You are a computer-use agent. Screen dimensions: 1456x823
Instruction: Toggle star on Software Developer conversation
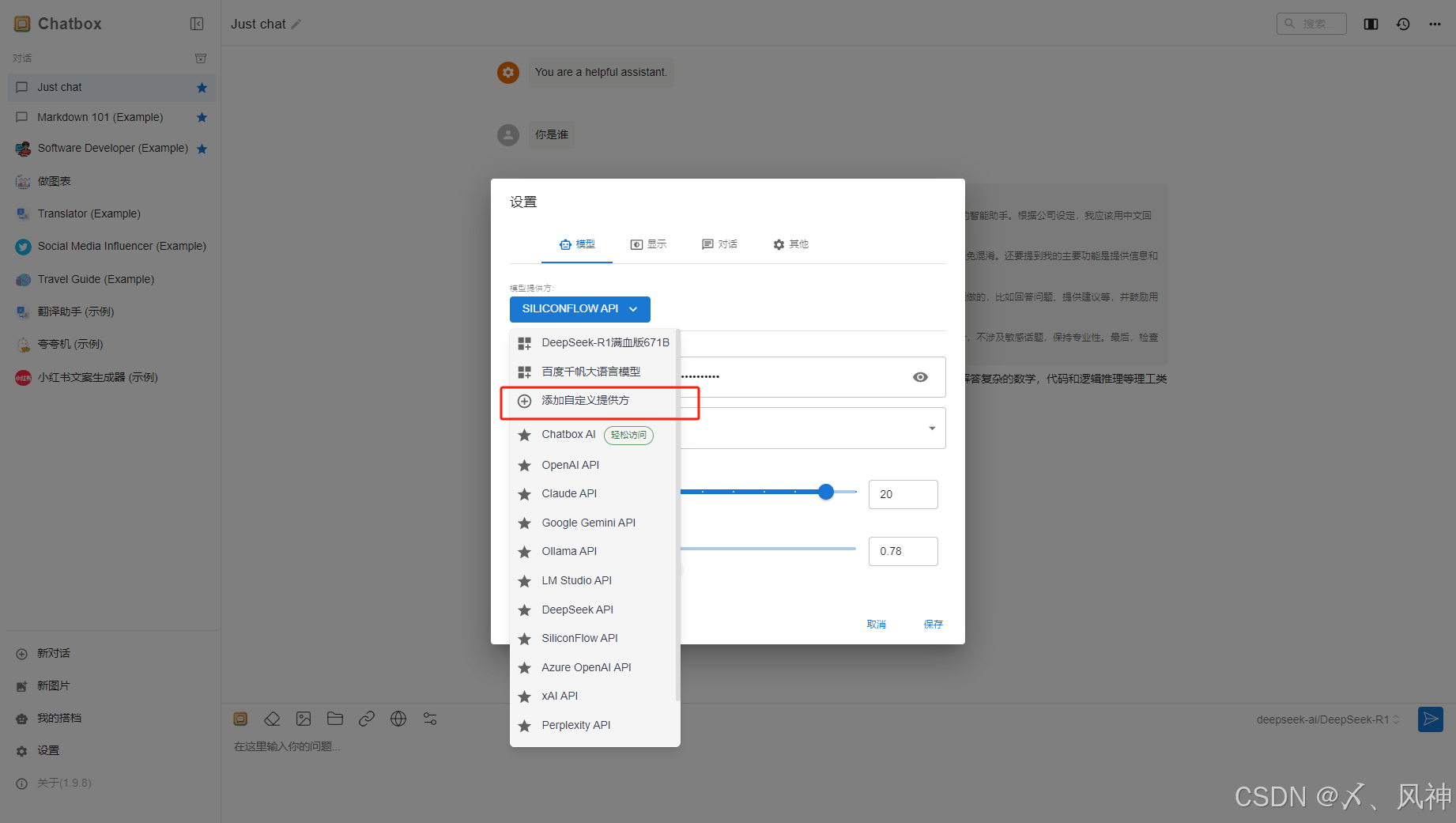[x=202, y=149]
